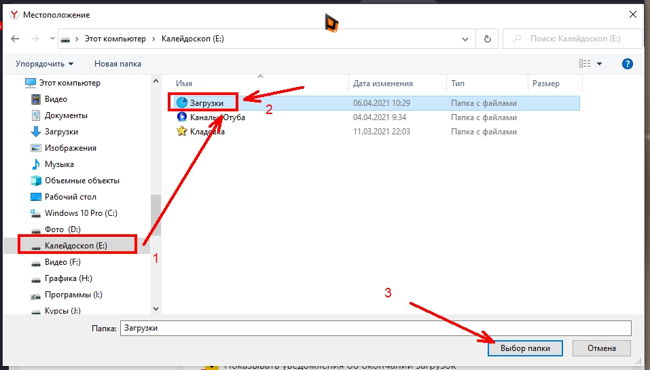Click sidebar scrollbar up arrow
The image size is (650, 370).
(x=156, y=81)
